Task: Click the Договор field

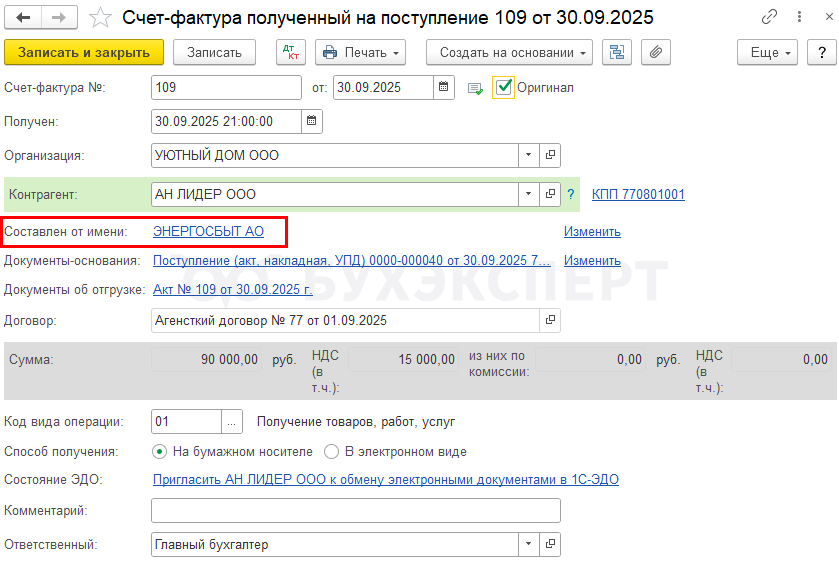Action: tap(345, 320)
